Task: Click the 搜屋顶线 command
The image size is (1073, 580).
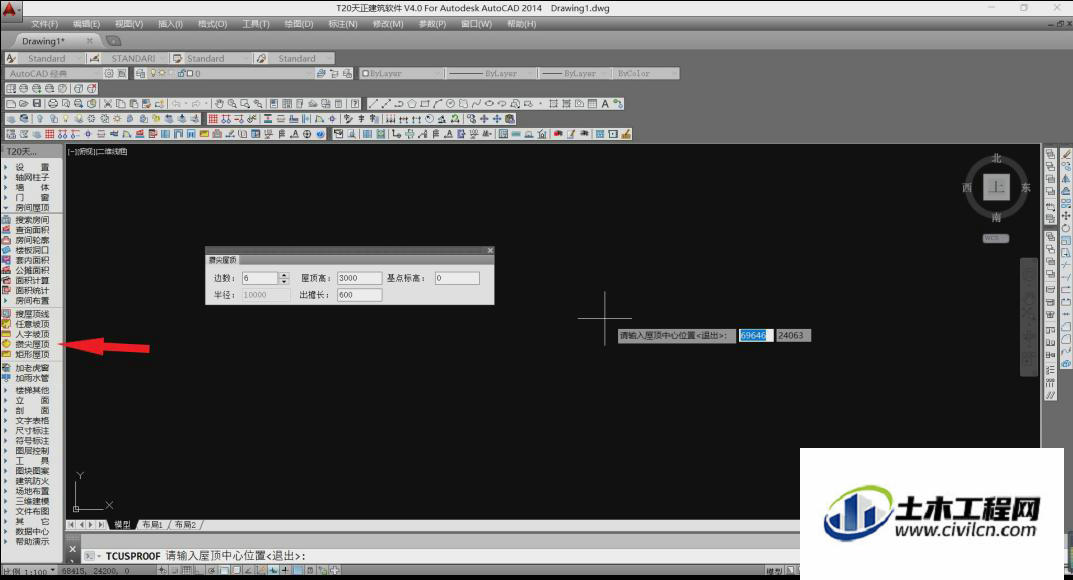Action: click(x=32, y=314)
